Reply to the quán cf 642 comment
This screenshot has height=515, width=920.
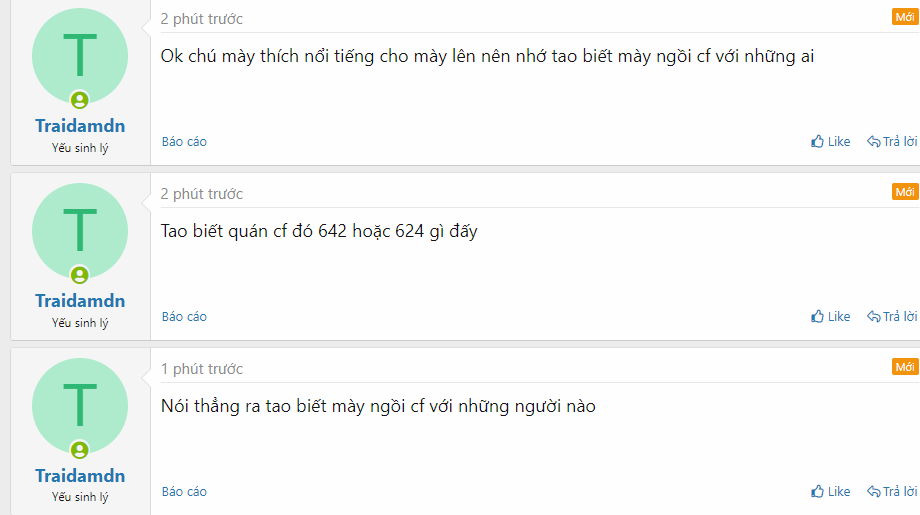[892, 316]
